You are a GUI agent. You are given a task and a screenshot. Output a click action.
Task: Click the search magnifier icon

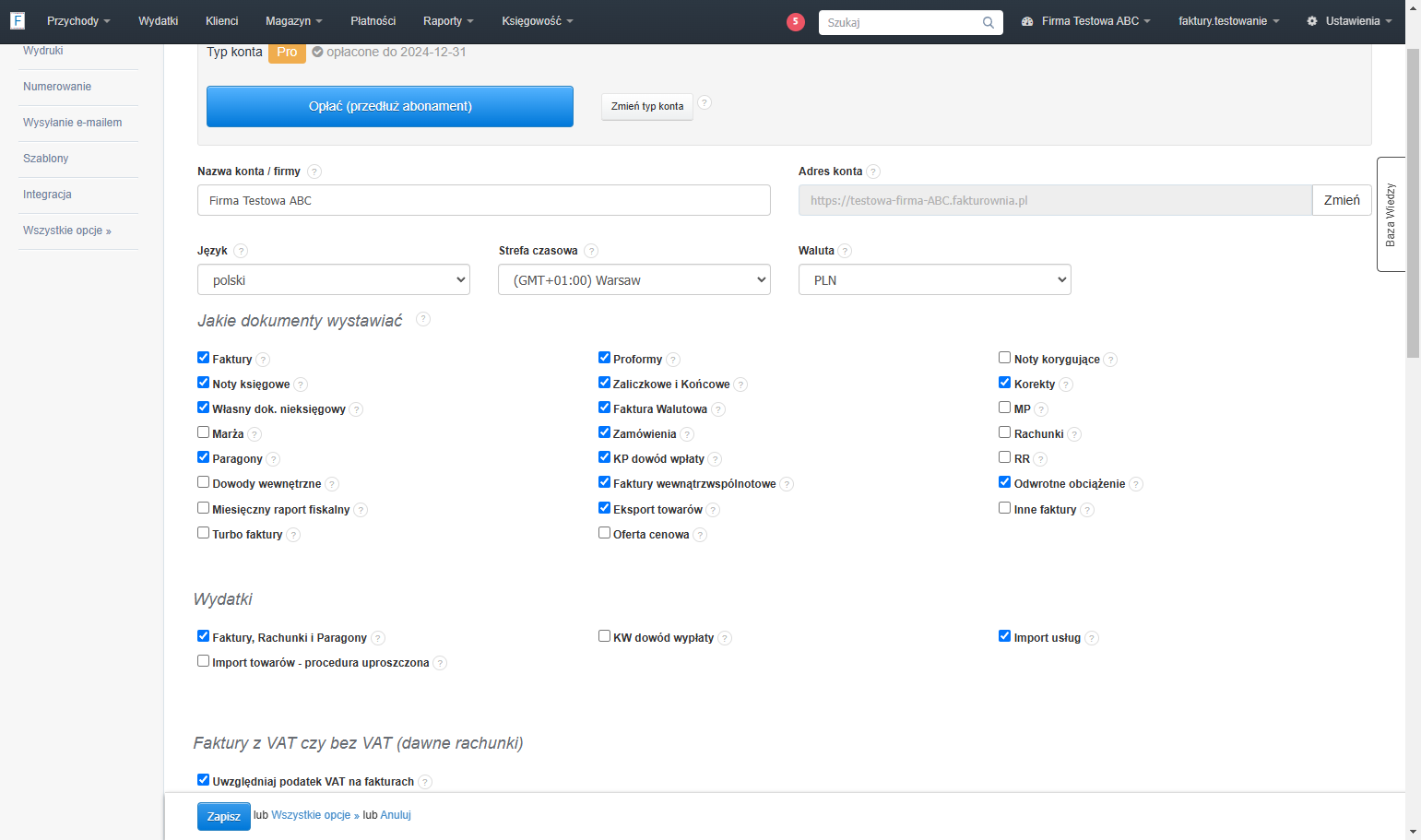988,23
